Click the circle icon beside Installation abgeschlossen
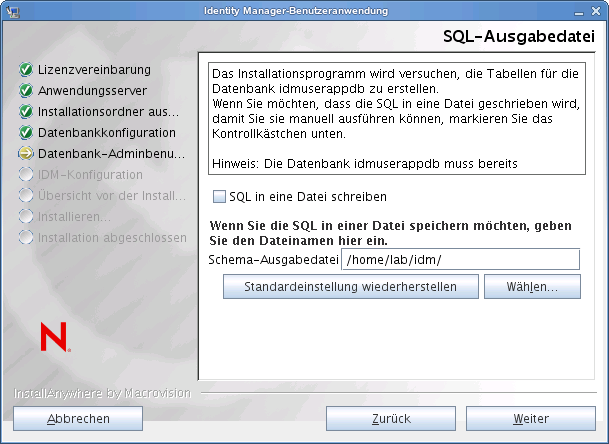The height and width of the screenshot is (444, 609). [x=26, y=237]
